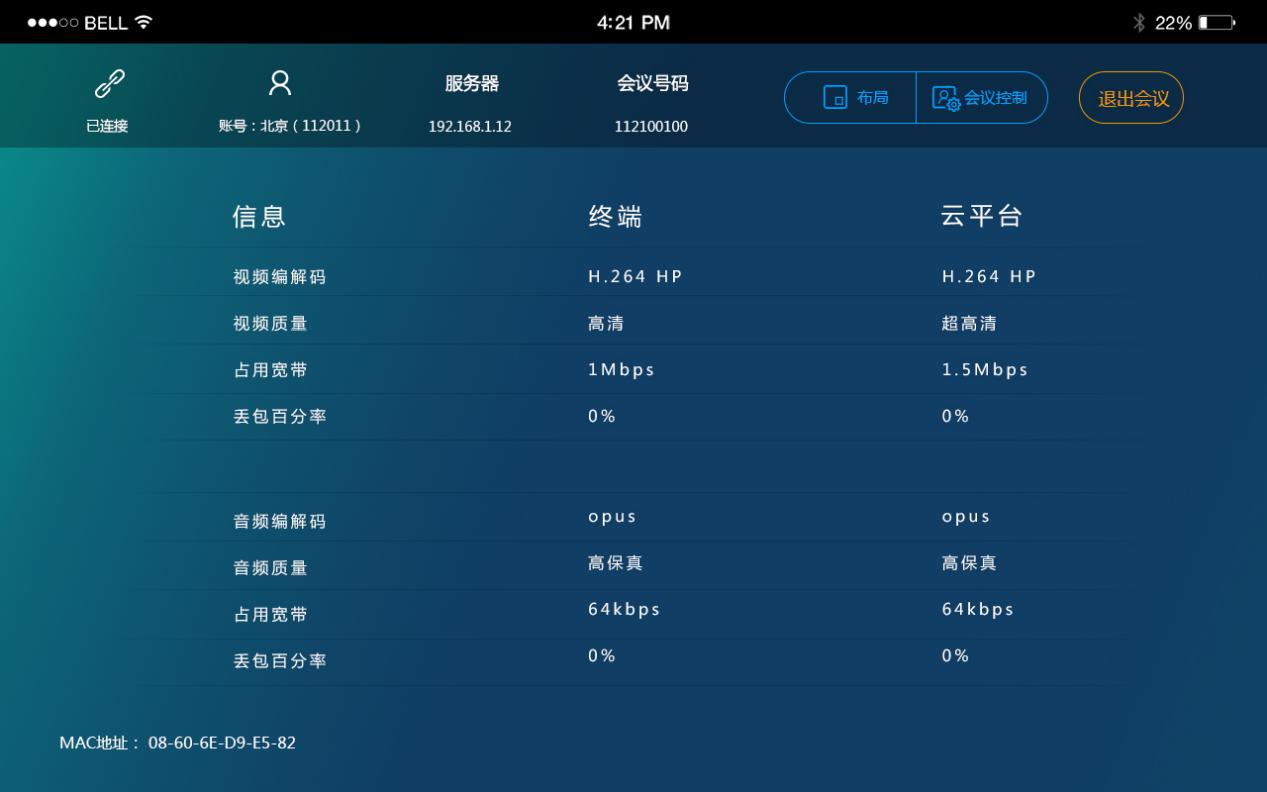Open the 会议控制 meeting control panel
The height and width of the screenshot is (792, 1267).
[981, 98]
